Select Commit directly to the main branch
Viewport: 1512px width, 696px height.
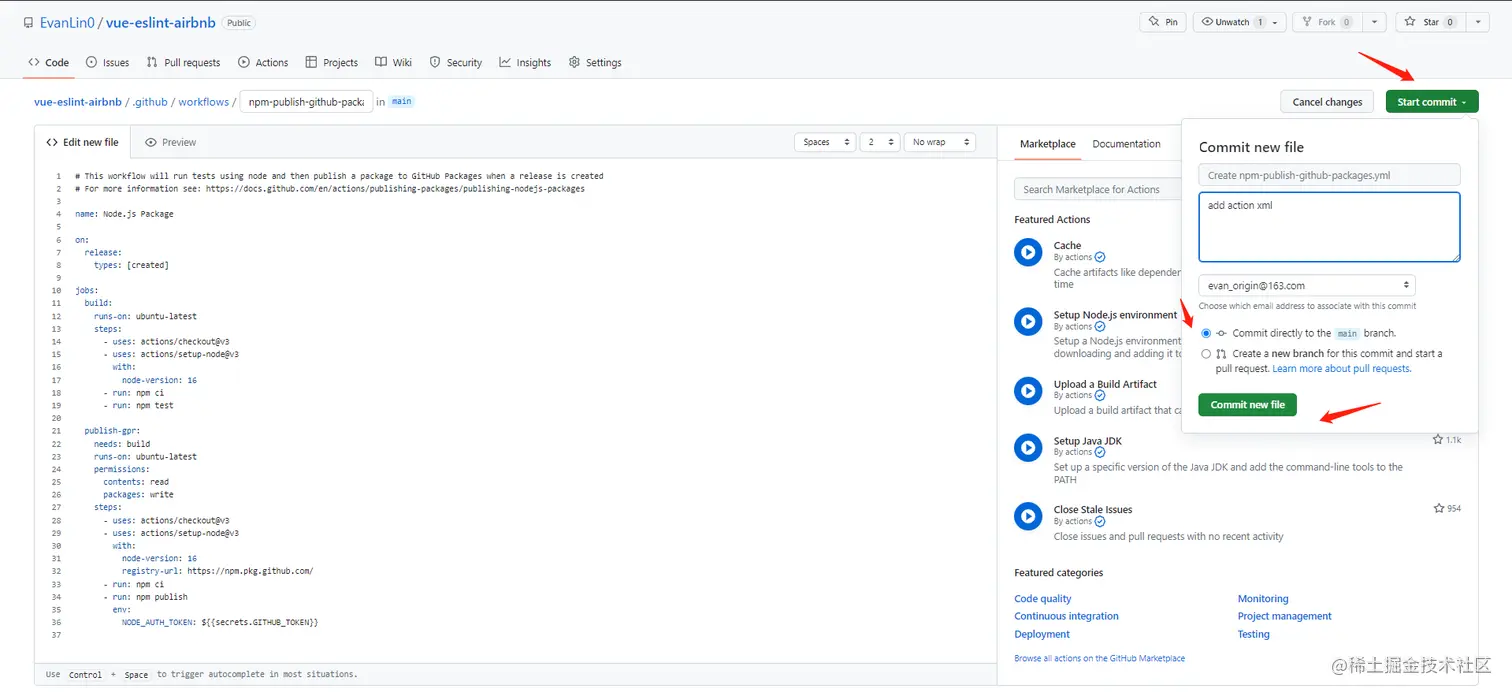point(1206,333)
